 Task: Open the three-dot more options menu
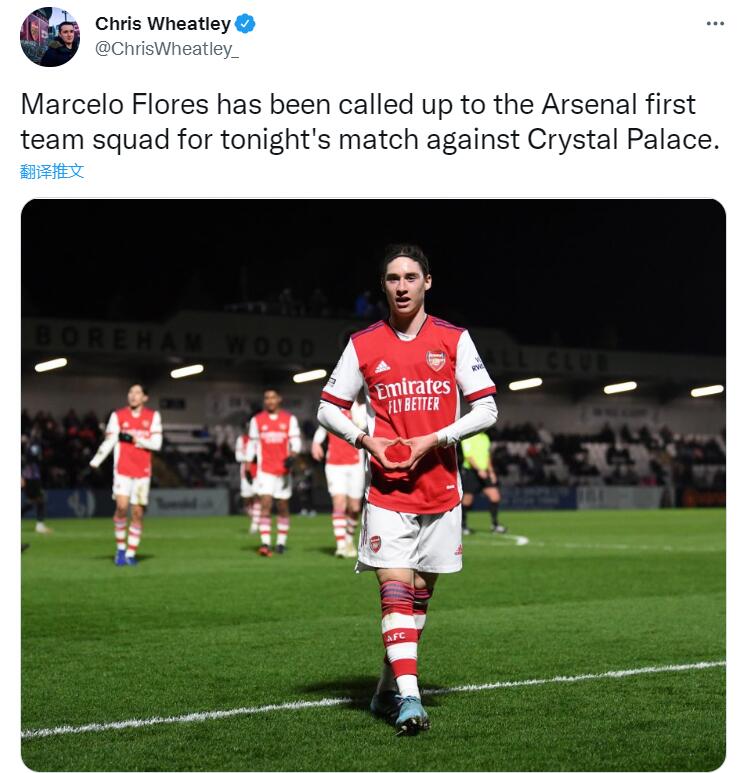[x=714, y=23]
